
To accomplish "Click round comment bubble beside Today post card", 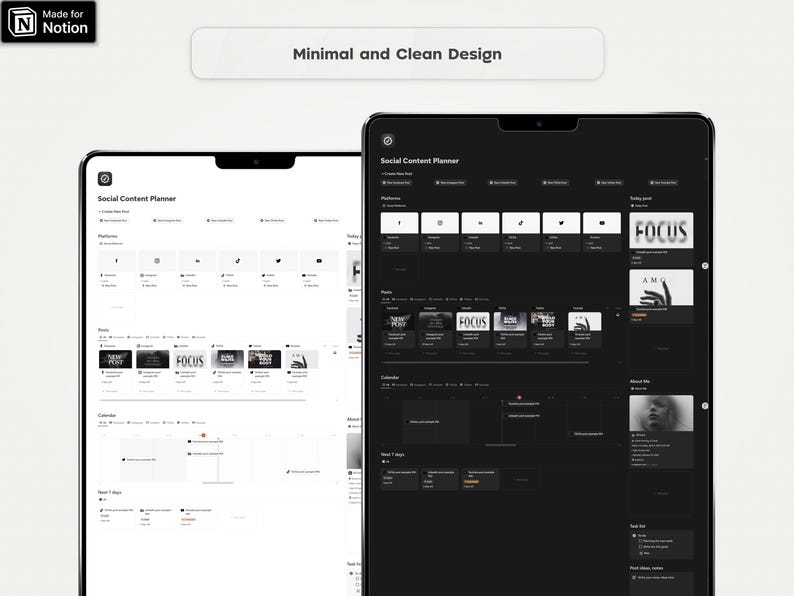I will (705, 266).
